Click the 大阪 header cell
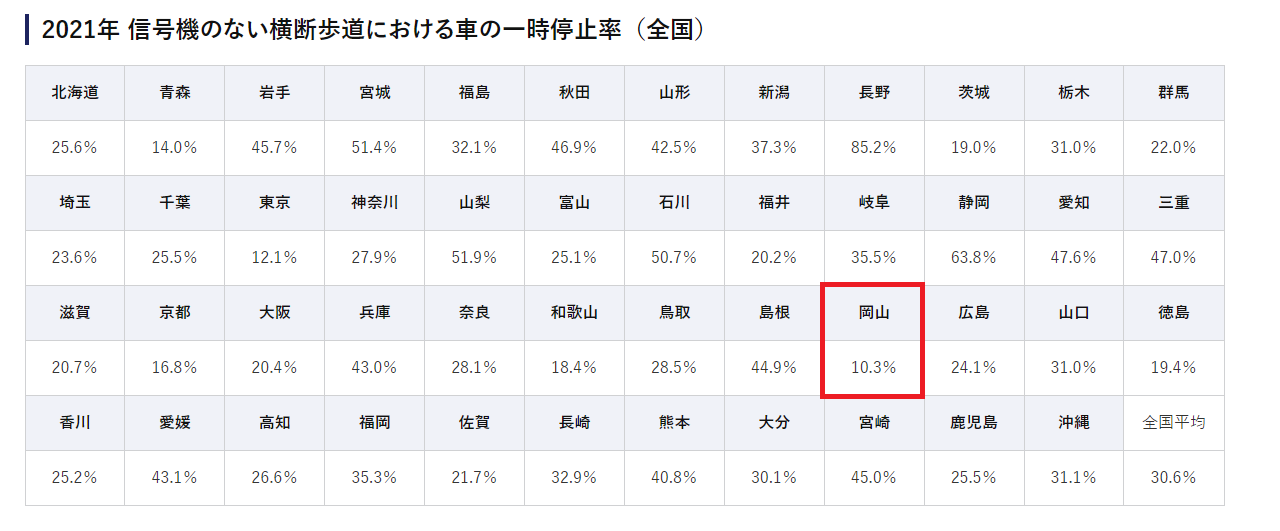The image size is (1280, 531). [275, 313]
